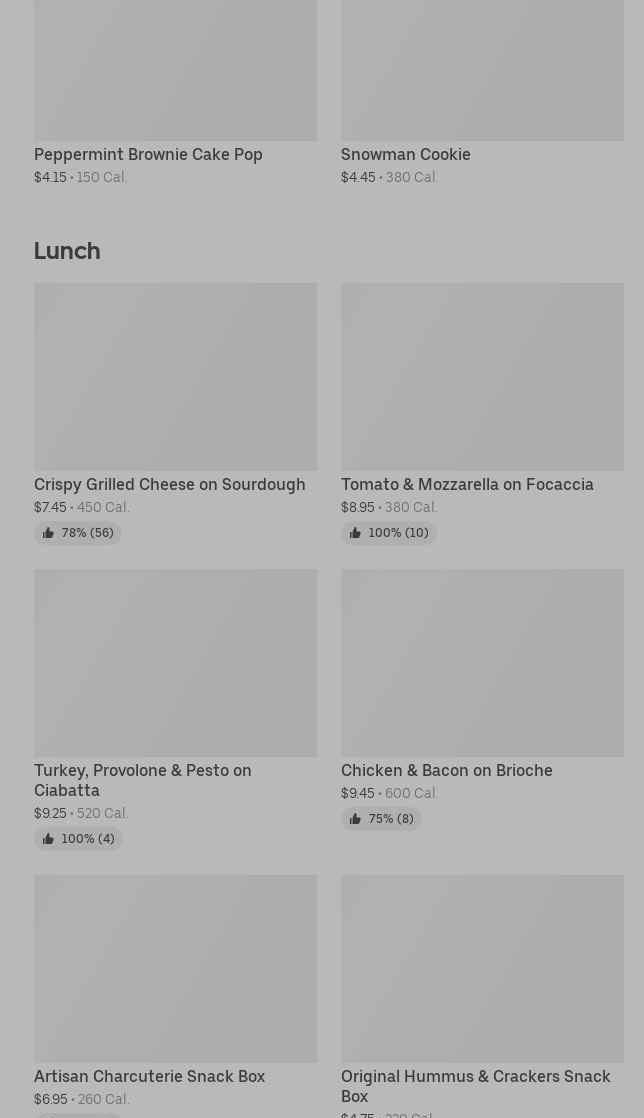Open Original Hummus & Crackers Snack Box image

click(482, 969)
